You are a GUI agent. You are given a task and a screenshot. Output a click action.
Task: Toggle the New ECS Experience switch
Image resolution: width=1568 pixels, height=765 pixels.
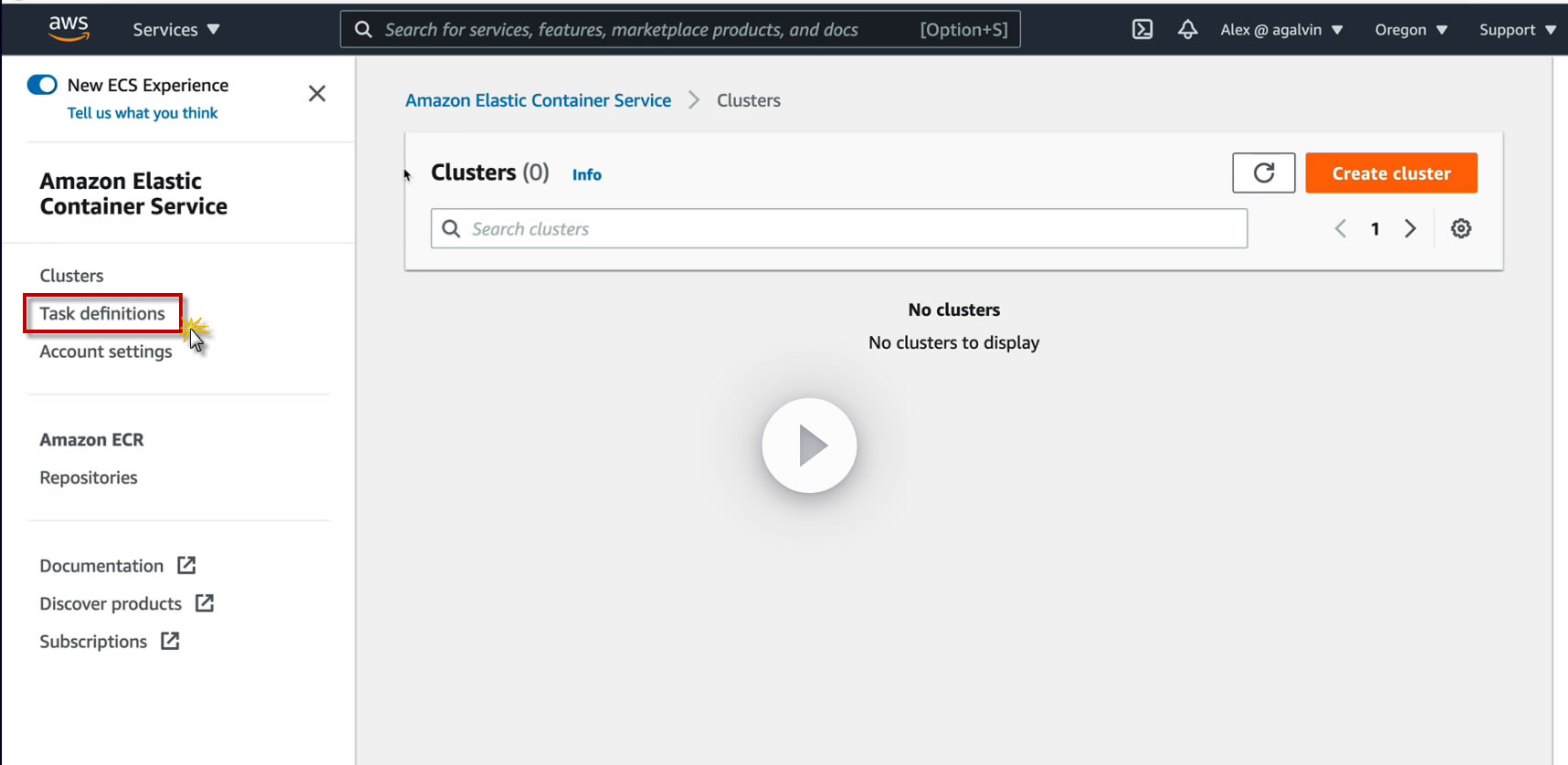click(42, 85)
